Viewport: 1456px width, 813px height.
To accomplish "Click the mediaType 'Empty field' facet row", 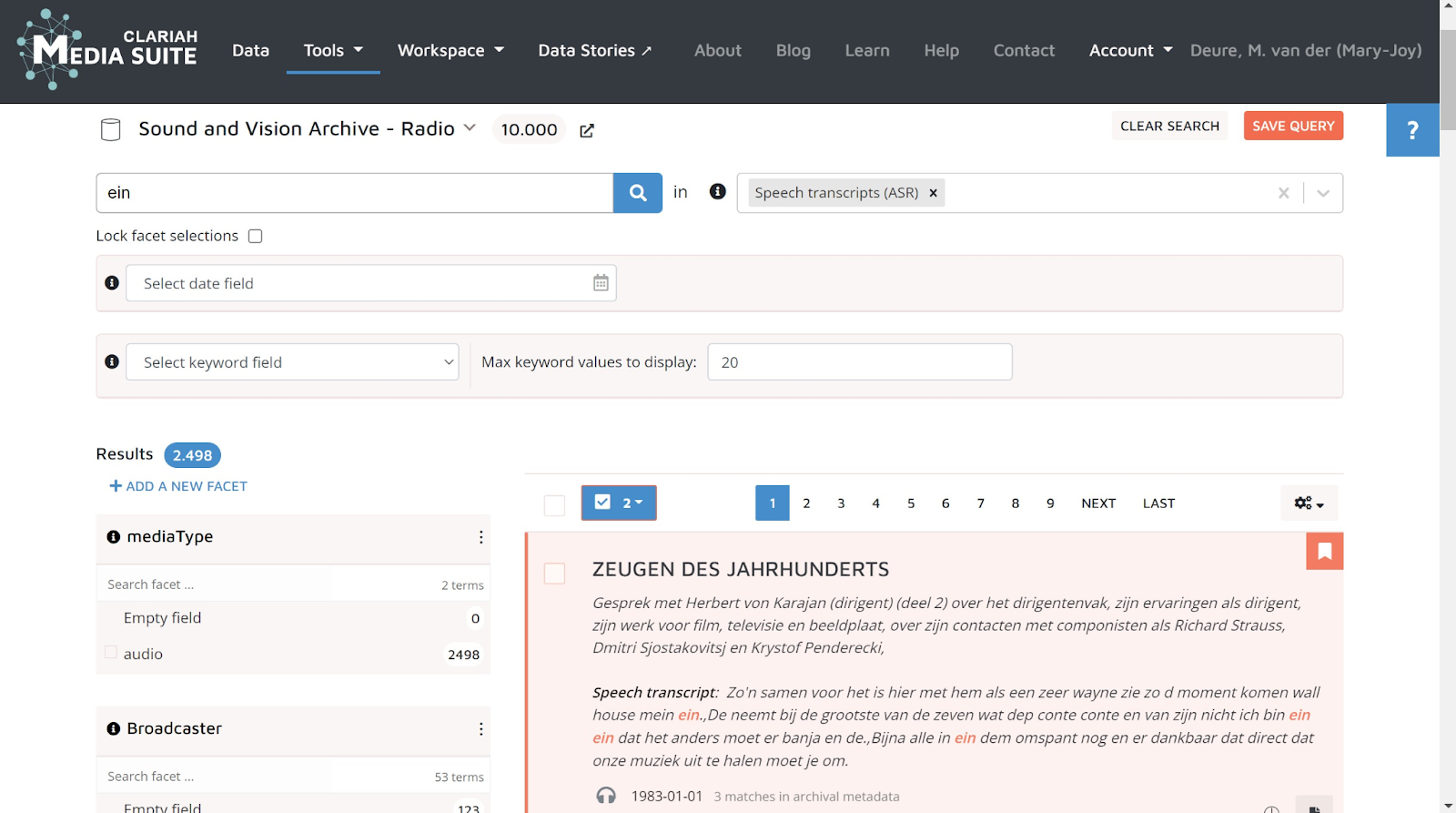I will coord(293,618).
